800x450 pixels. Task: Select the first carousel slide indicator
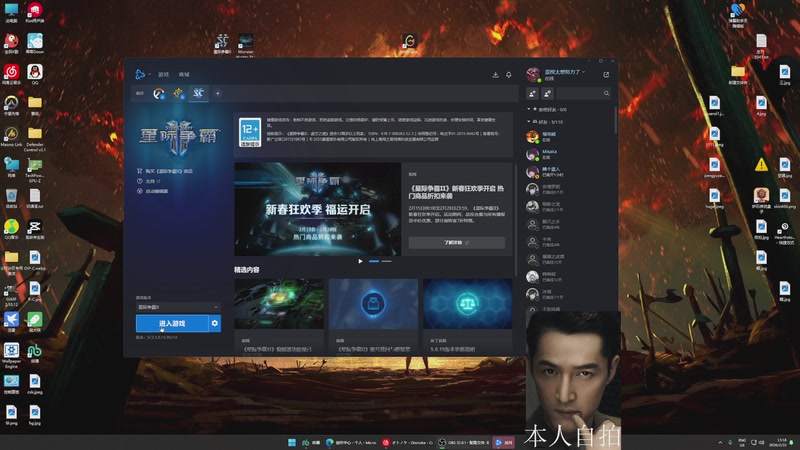point(374,261)
